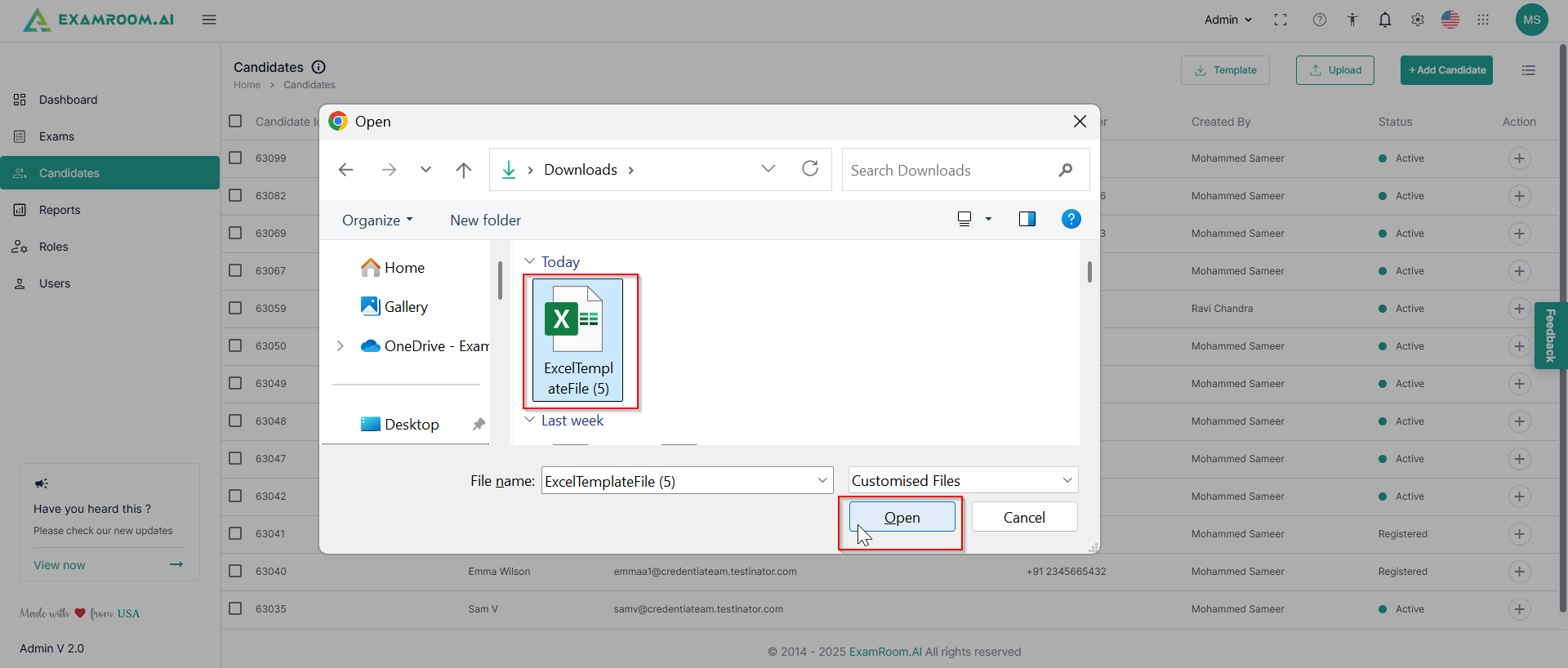1568x668 pixels.
Task: Click the Search Downloads field
Action: pyautogui.click(x=947, y=170)
